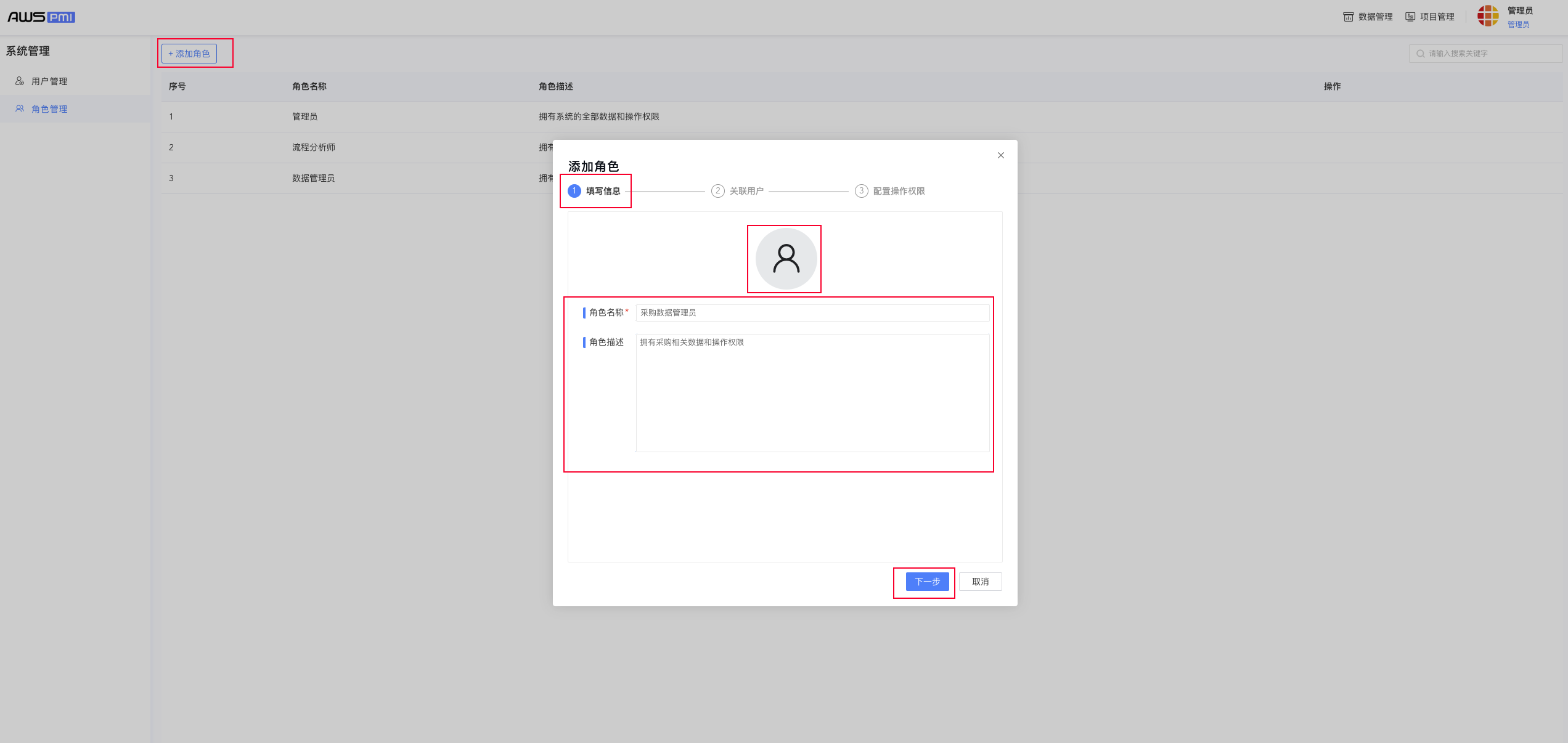
Task: Click the 角色名称 column header
Action: tap(309, 86)
